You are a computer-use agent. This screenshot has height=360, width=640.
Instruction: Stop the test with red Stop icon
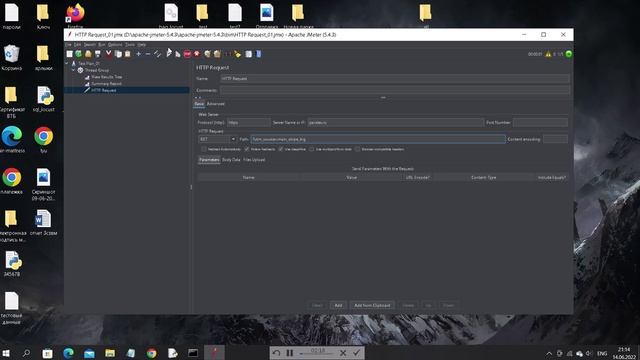coord(187,54)
